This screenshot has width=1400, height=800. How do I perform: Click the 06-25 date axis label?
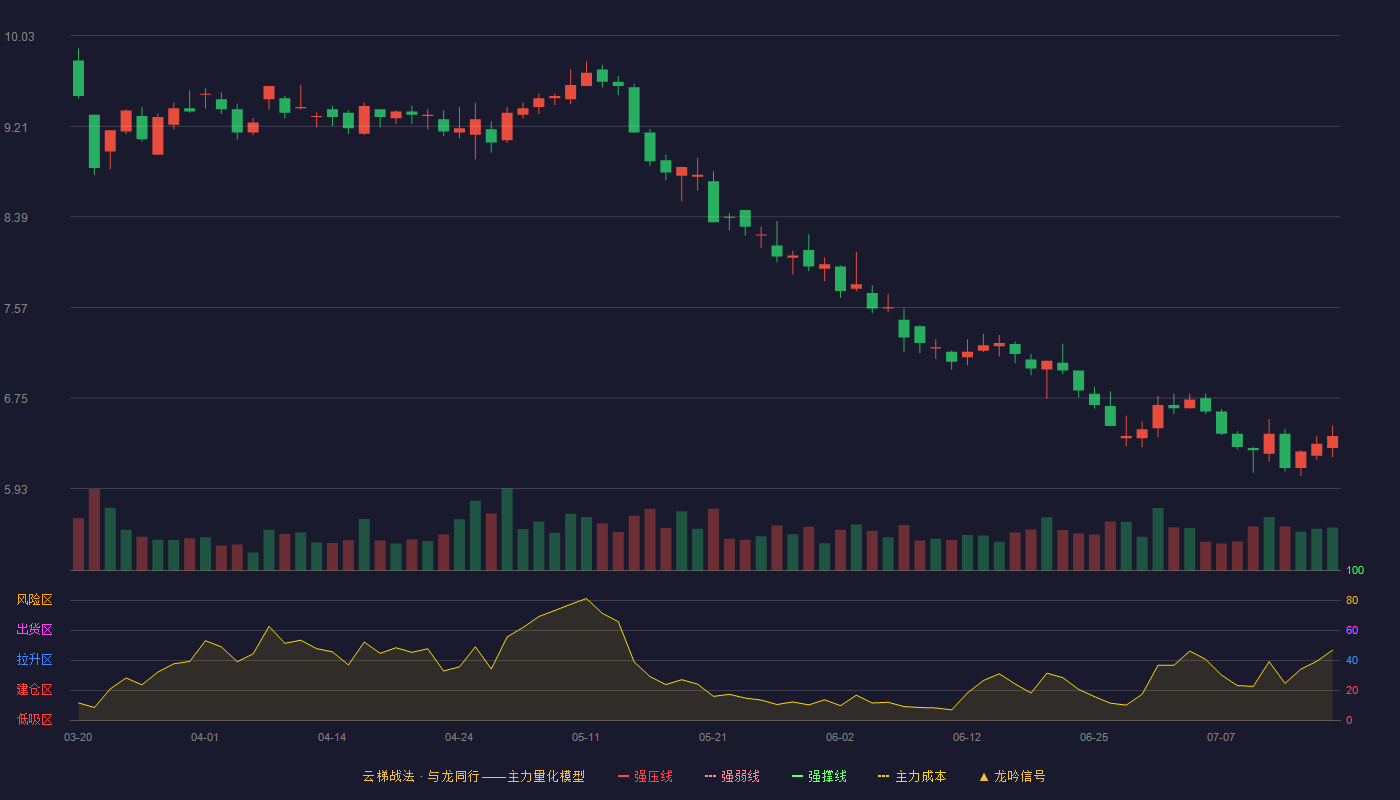[1094, 737]
